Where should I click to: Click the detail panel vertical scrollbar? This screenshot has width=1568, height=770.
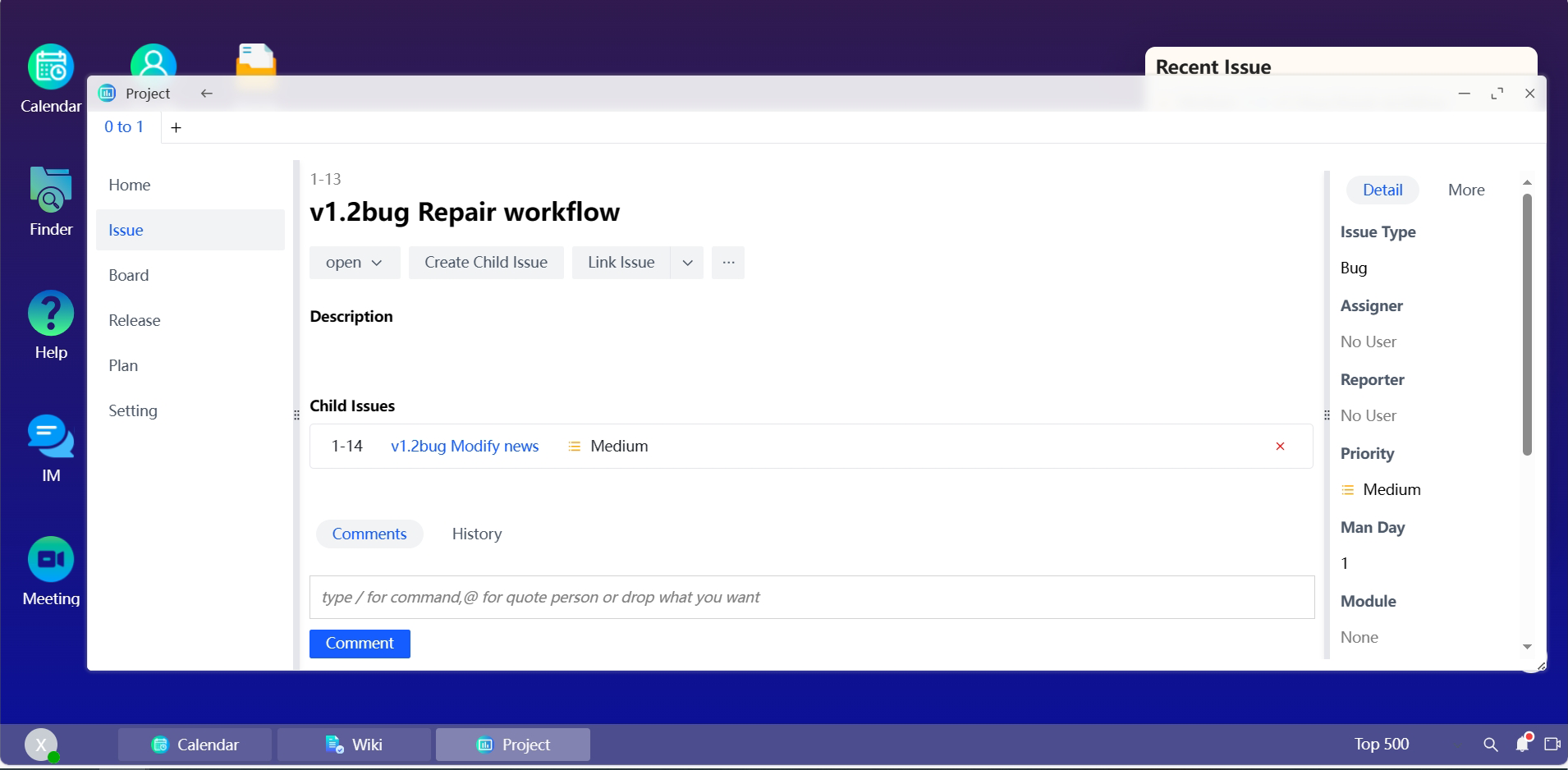click(1527, 324)
